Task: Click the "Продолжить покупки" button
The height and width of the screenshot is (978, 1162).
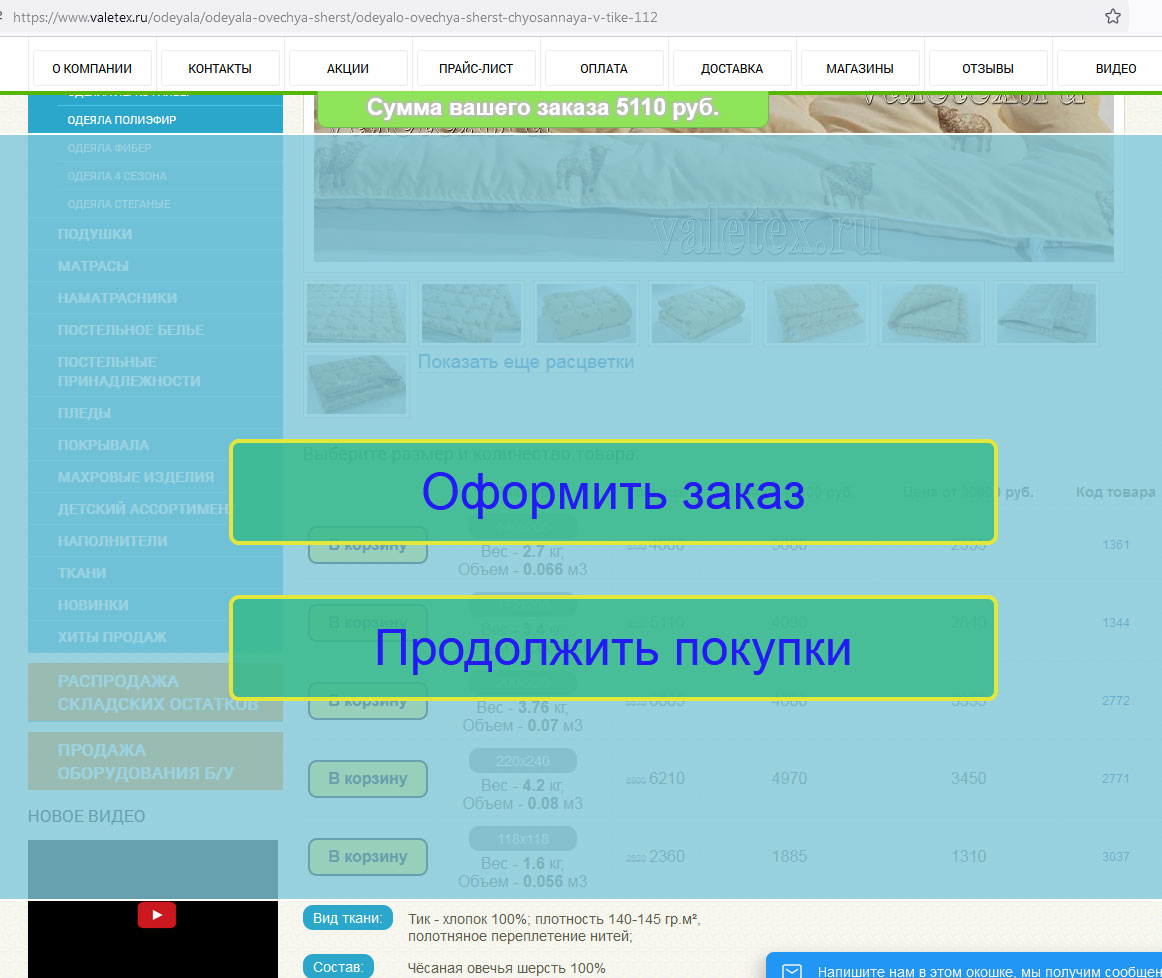Action: click(x=613, y=648)
